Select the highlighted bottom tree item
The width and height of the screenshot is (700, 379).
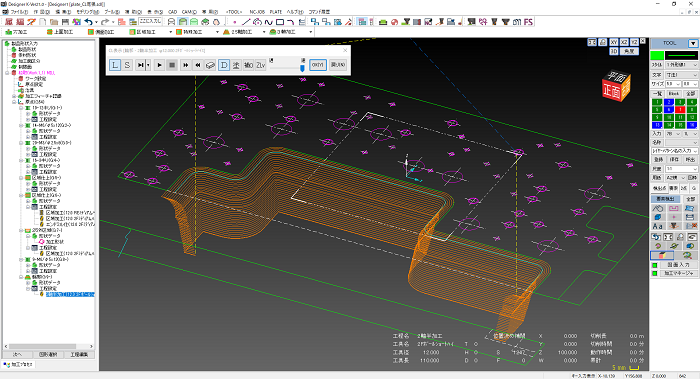[70, 294]
